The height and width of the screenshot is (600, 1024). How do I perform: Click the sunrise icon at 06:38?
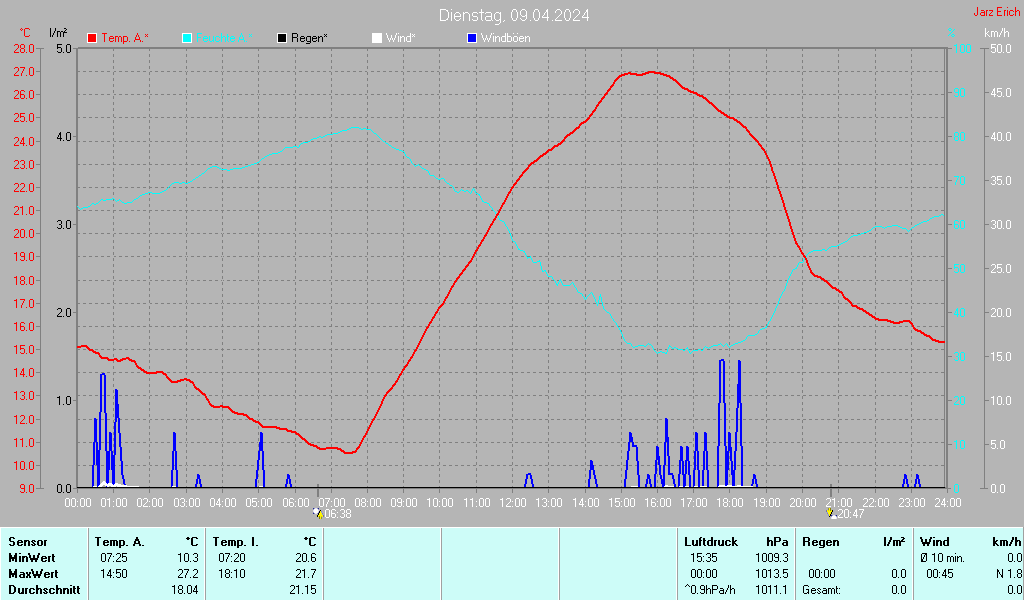(318, 513)
